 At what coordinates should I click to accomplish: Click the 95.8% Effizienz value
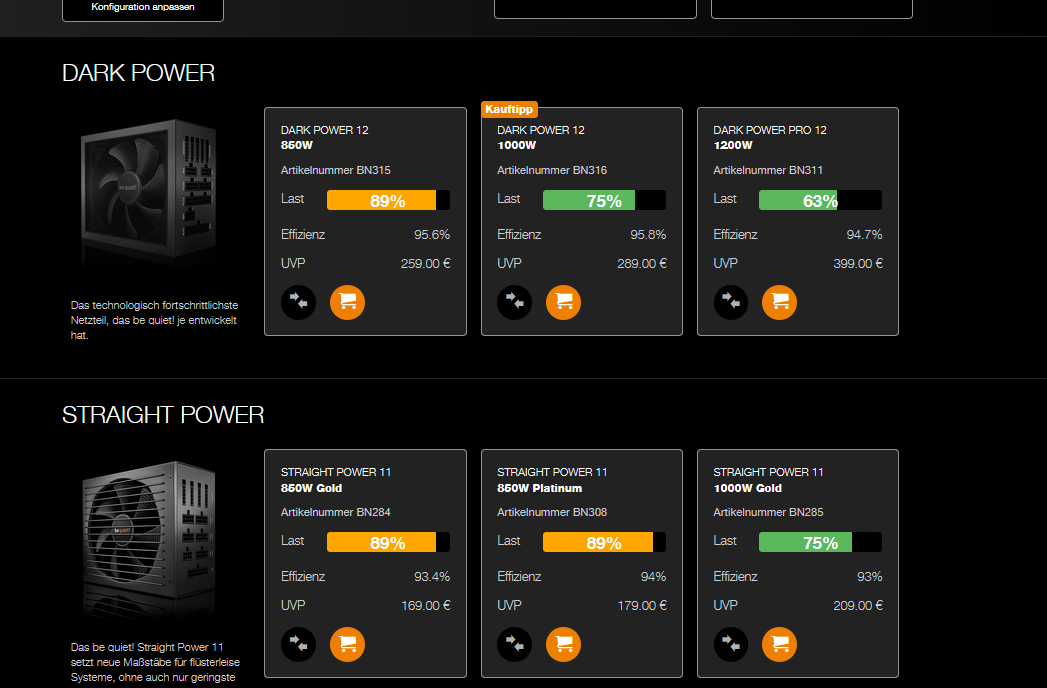point(648,235)
